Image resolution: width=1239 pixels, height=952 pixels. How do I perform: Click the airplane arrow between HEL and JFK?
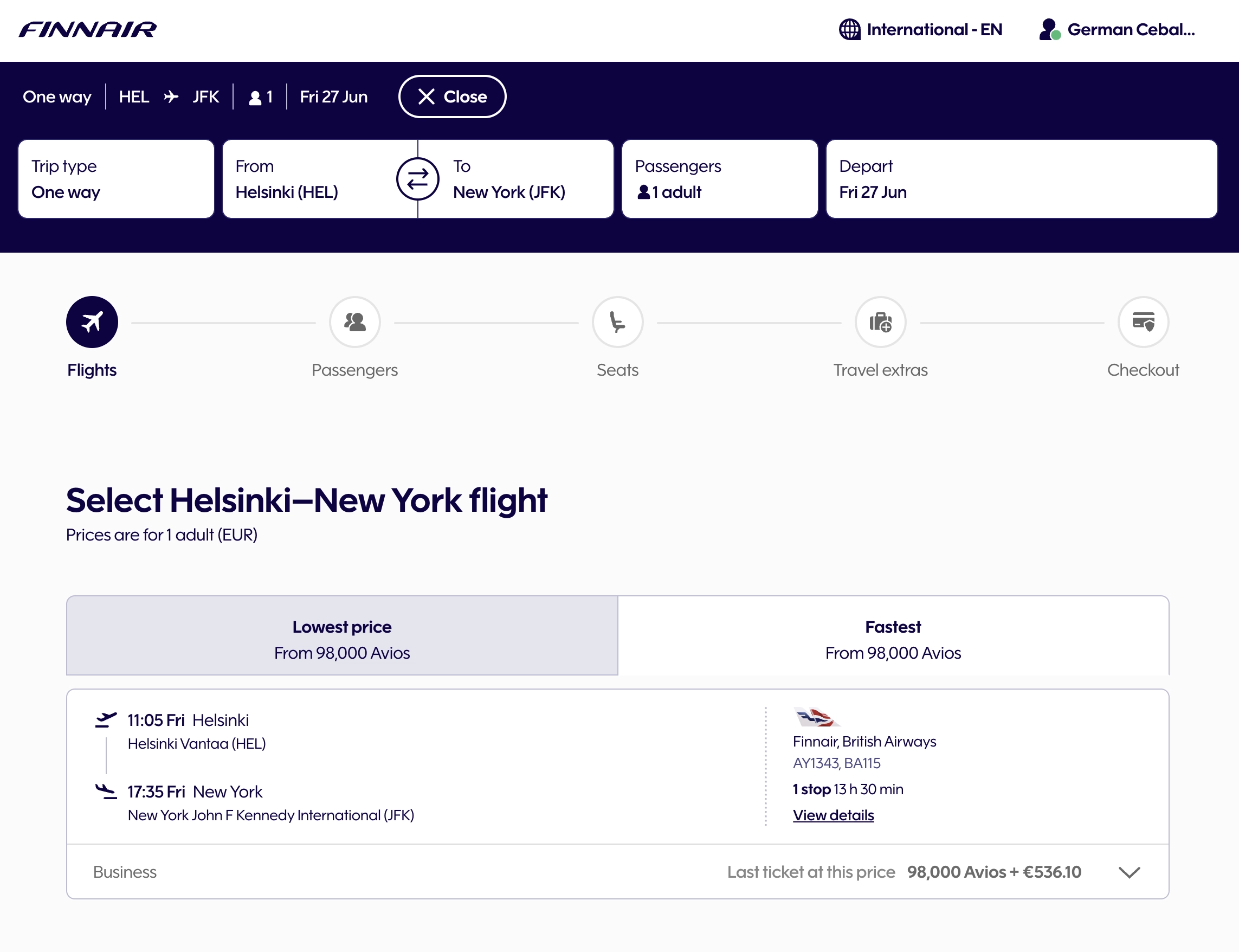(171, 97)
